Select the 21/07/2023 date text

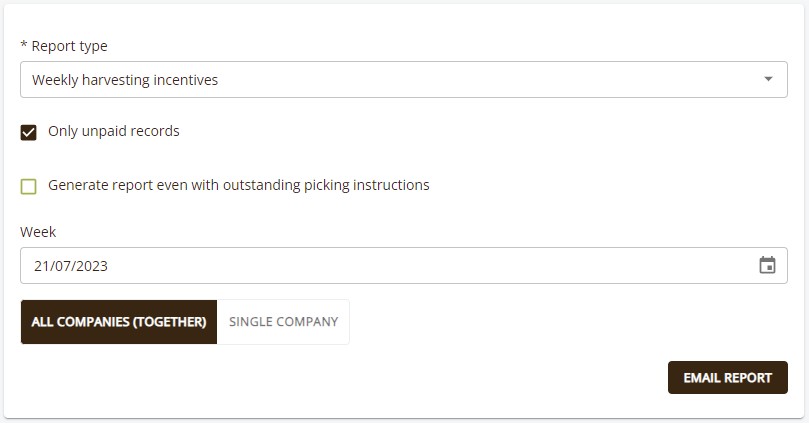tap(71, 266)
